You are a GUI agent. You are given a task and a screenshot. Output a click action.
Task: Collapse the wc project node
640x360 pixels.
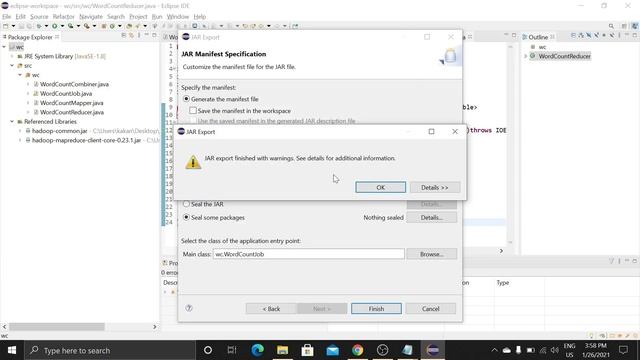[4, 47]
